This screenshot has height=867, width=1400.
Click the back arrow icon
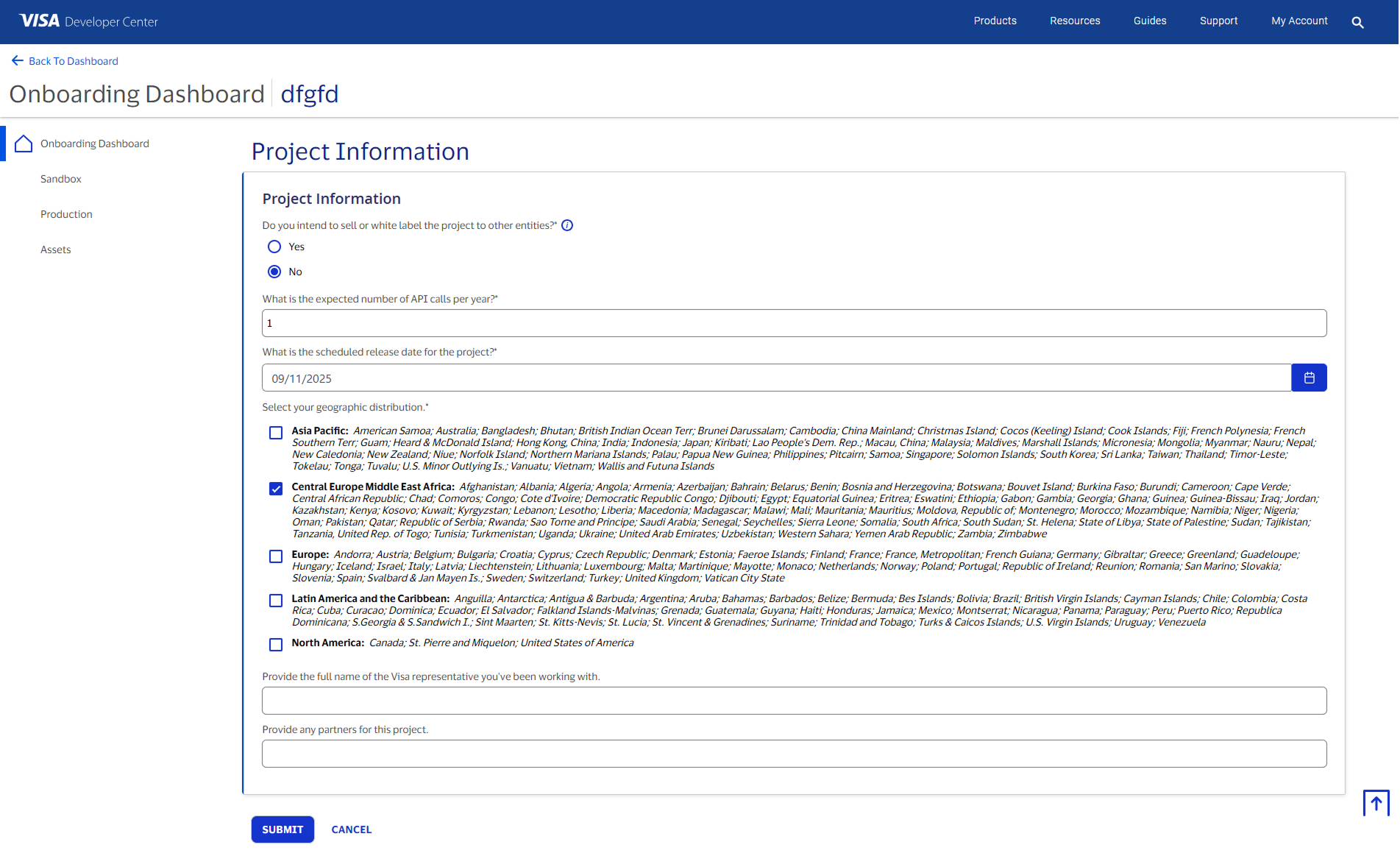18,61
